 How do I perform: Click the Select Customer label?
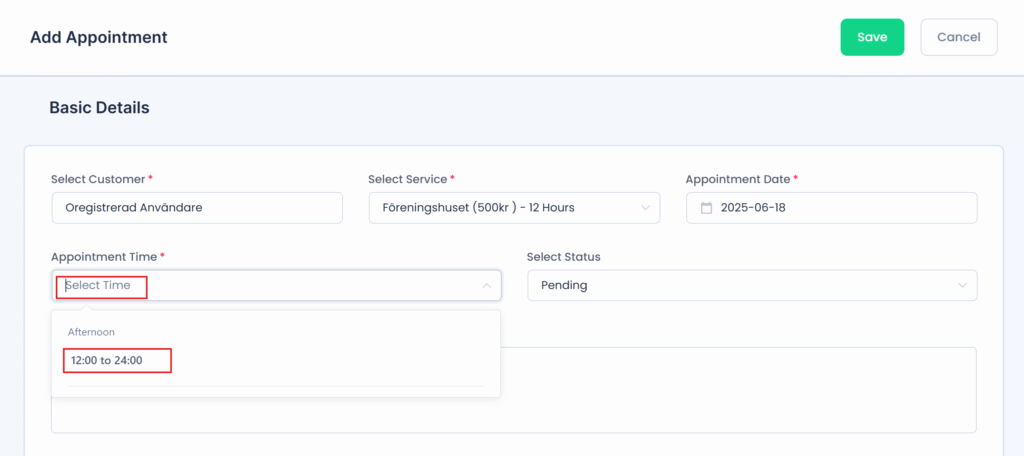click(98, 178)
